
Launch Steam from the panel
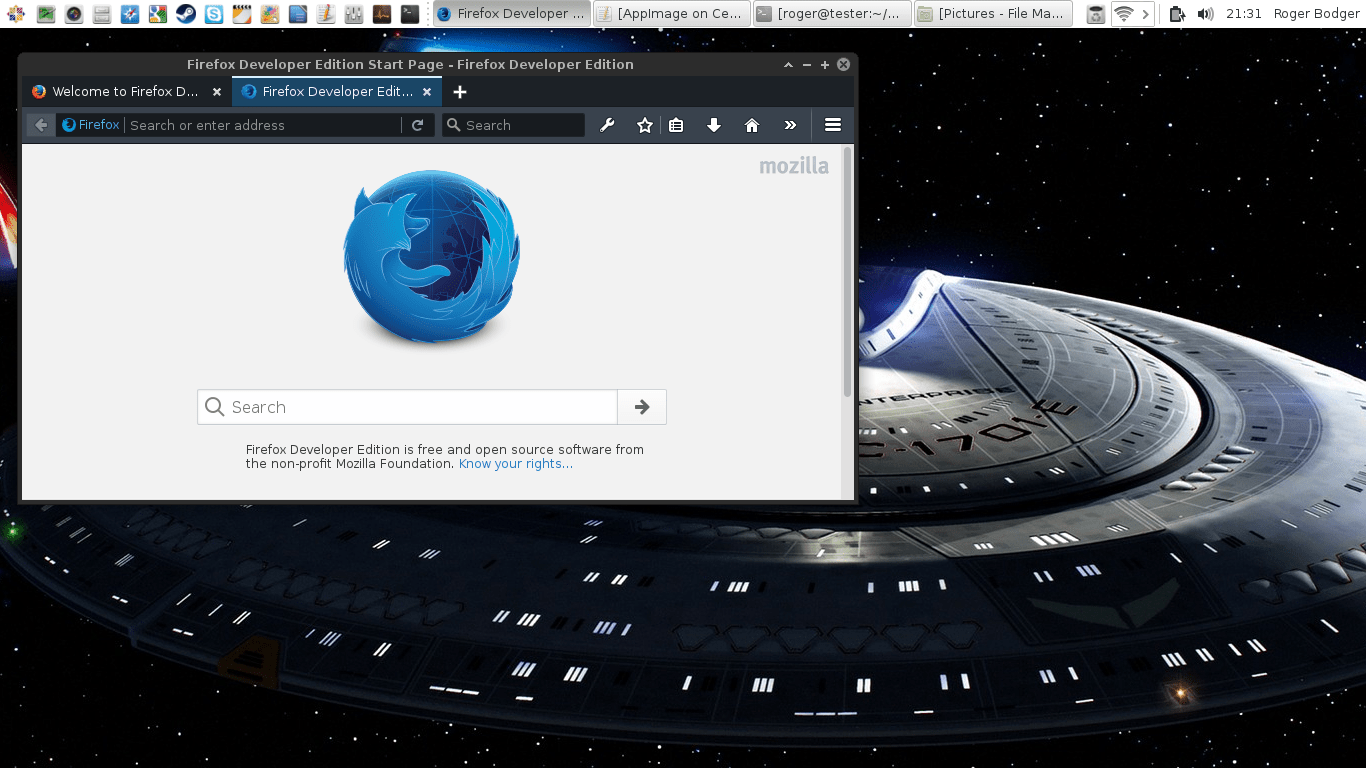point(185,14)
